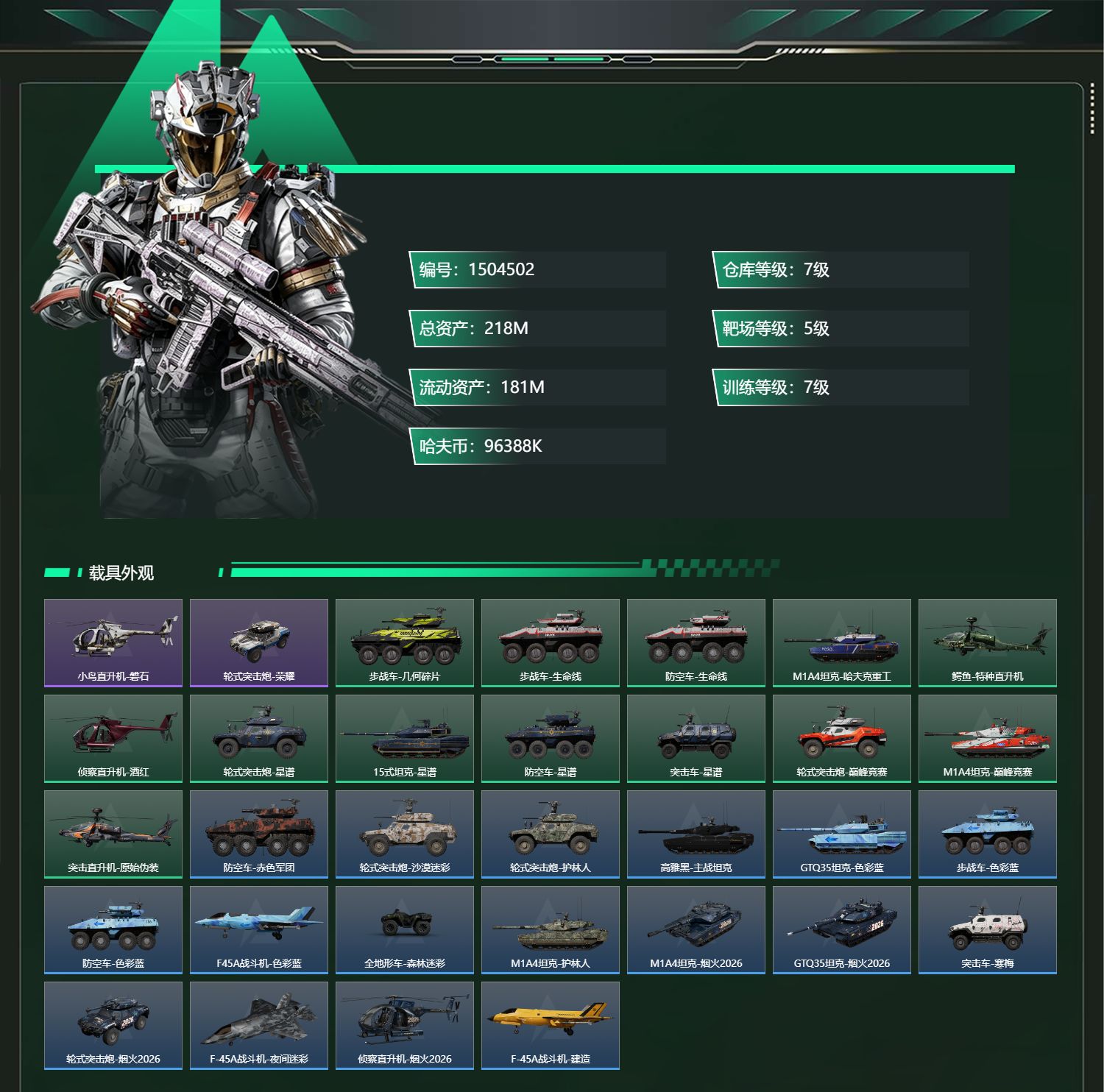Select the 总资产：218M total assets field
The height and width of the screenshot is (1092, 1104).
coord(537,328)
